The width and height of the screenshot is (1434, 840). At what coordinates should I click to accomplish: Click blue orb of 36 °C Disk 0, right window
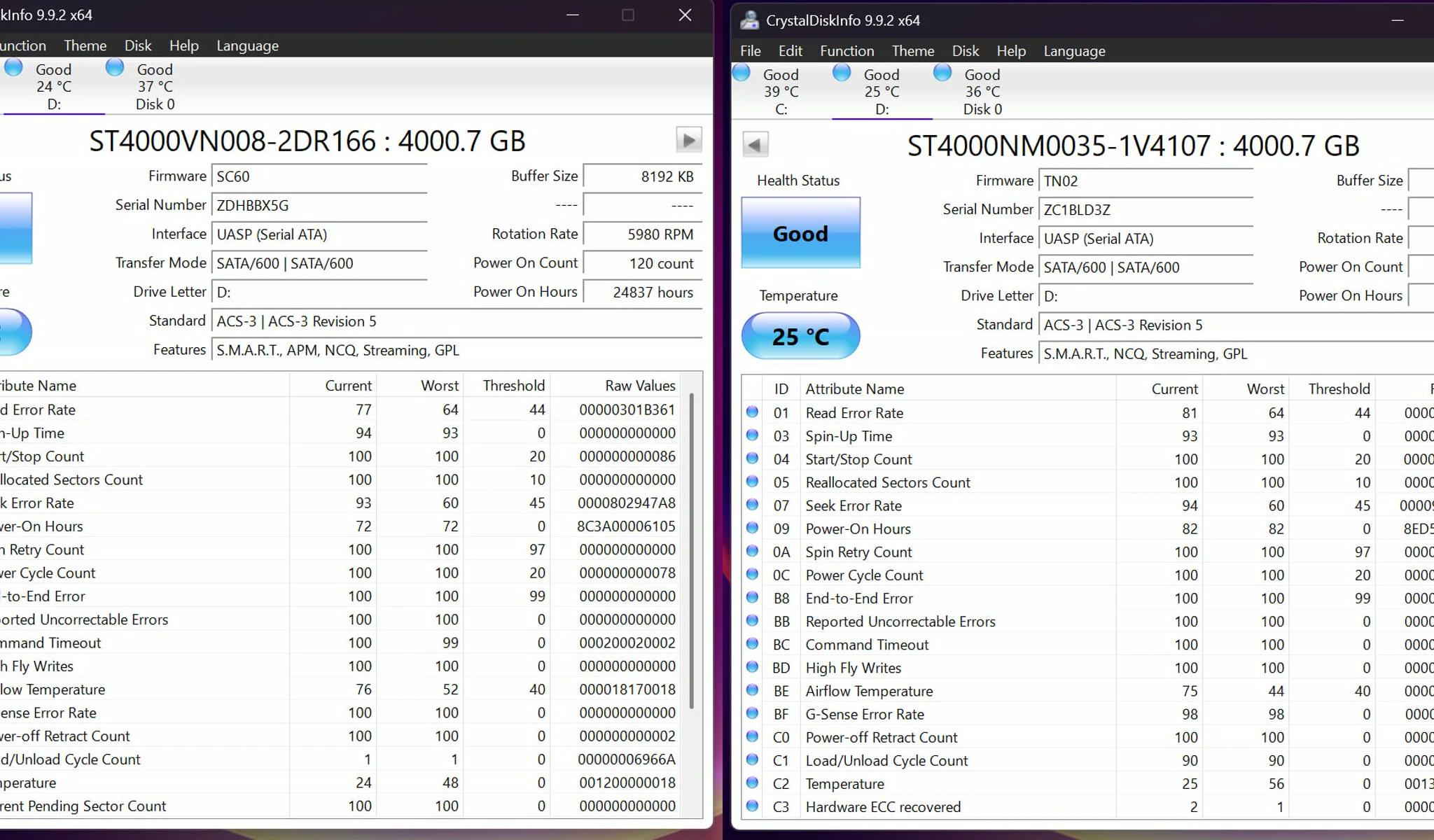tap(942, 72)
